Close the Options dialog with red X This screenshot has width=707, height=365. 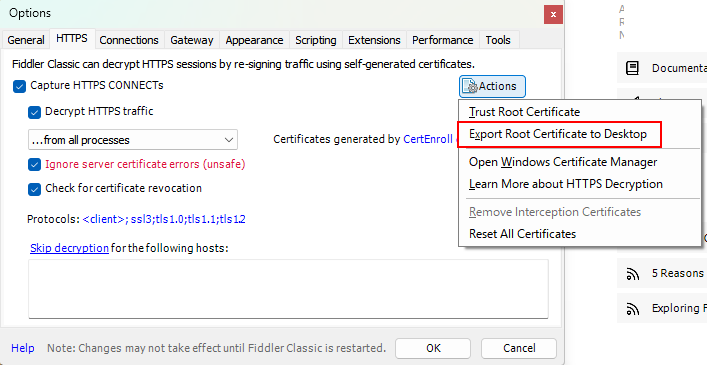pyautogui.click(x=553, y=14)
